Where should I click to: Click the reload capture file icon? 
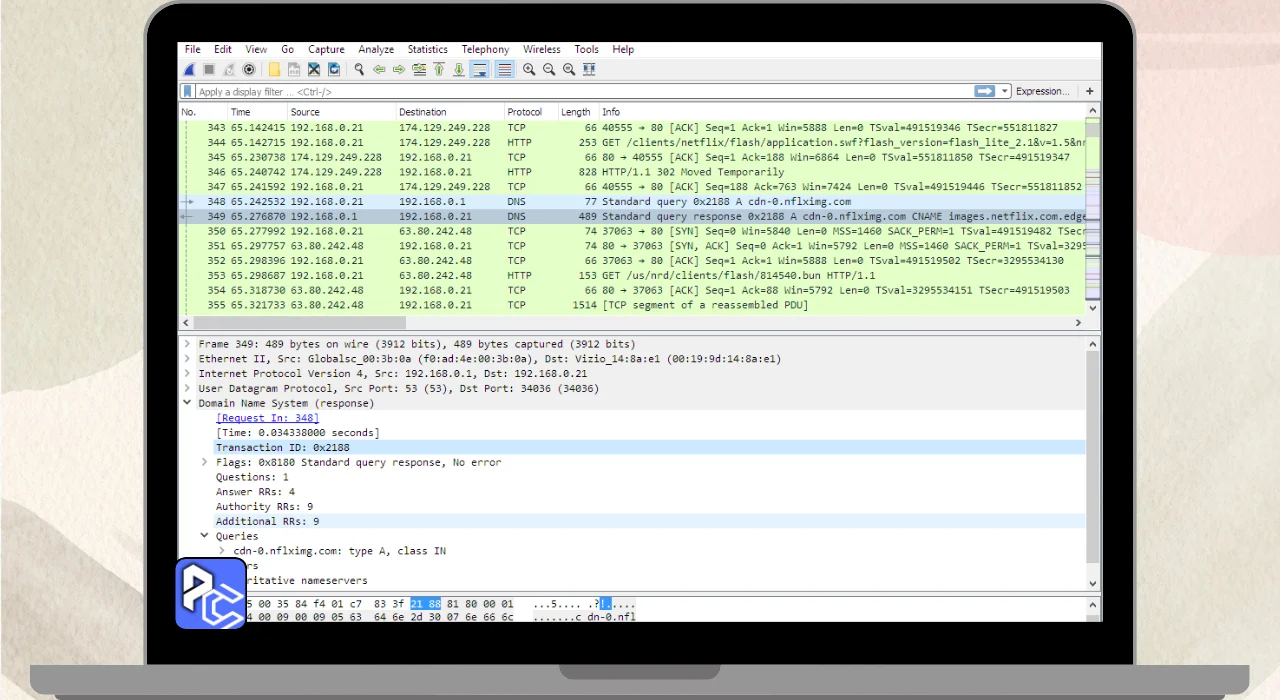(334, 70)
